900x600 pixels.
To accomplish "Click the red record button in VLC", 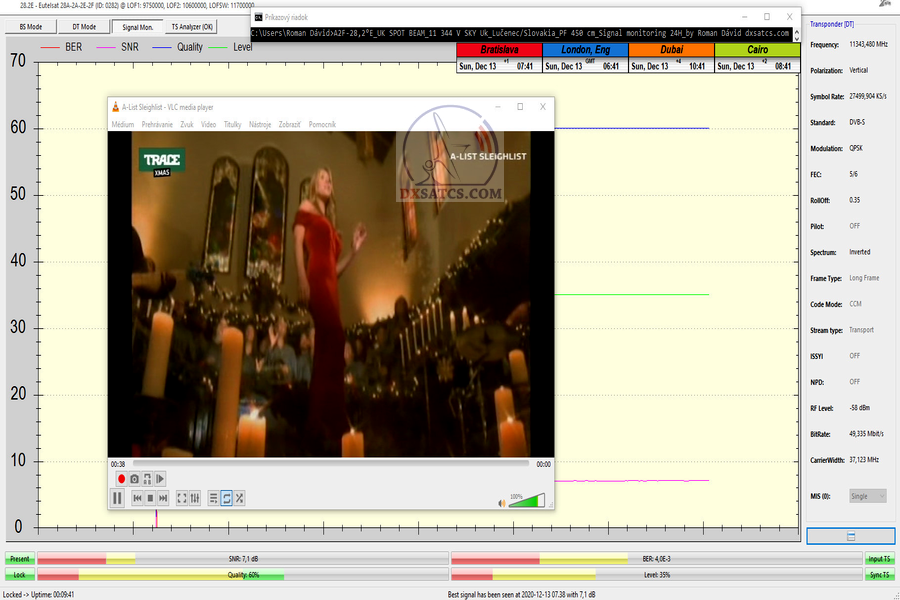I will click(x=122, y=479).
